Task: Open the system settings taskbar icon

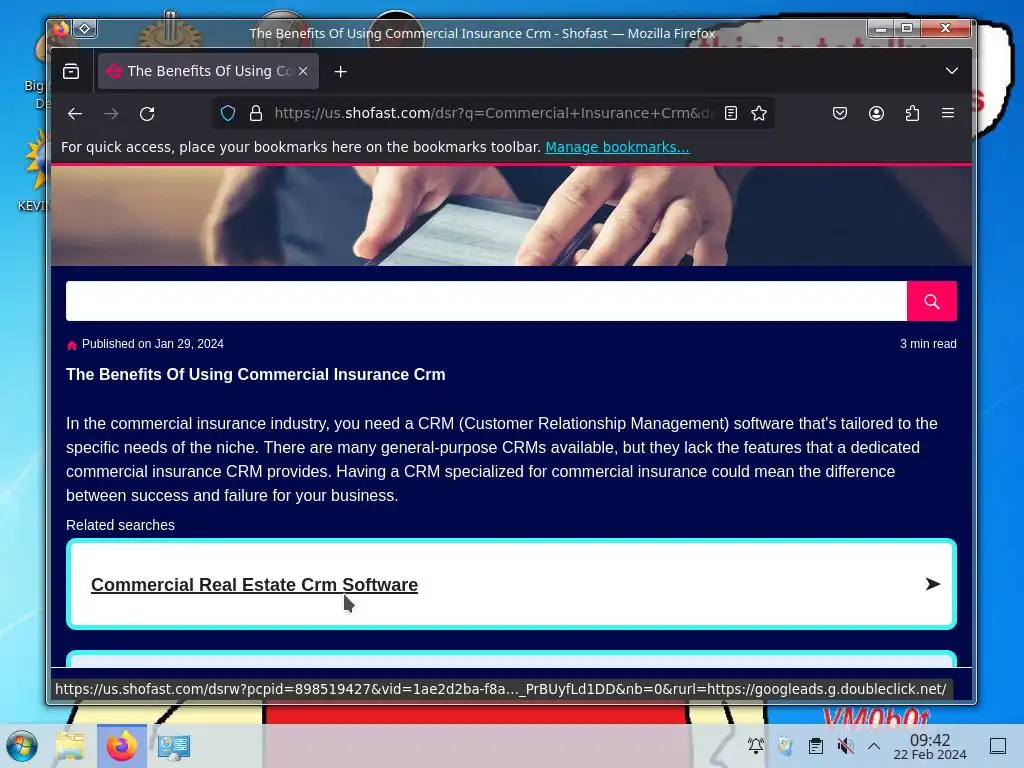Action: pos(174,746)
